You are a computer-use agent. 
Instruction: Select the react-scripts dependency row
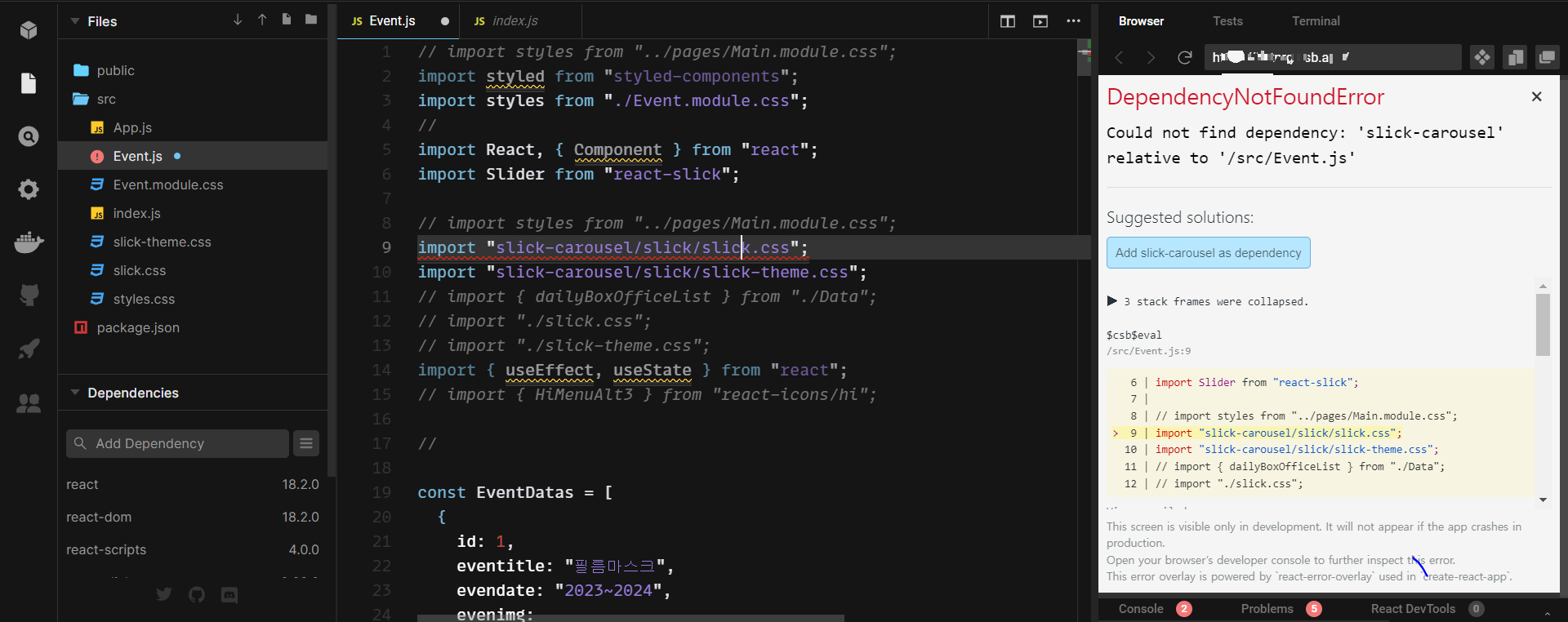click(x=193, y=549)
